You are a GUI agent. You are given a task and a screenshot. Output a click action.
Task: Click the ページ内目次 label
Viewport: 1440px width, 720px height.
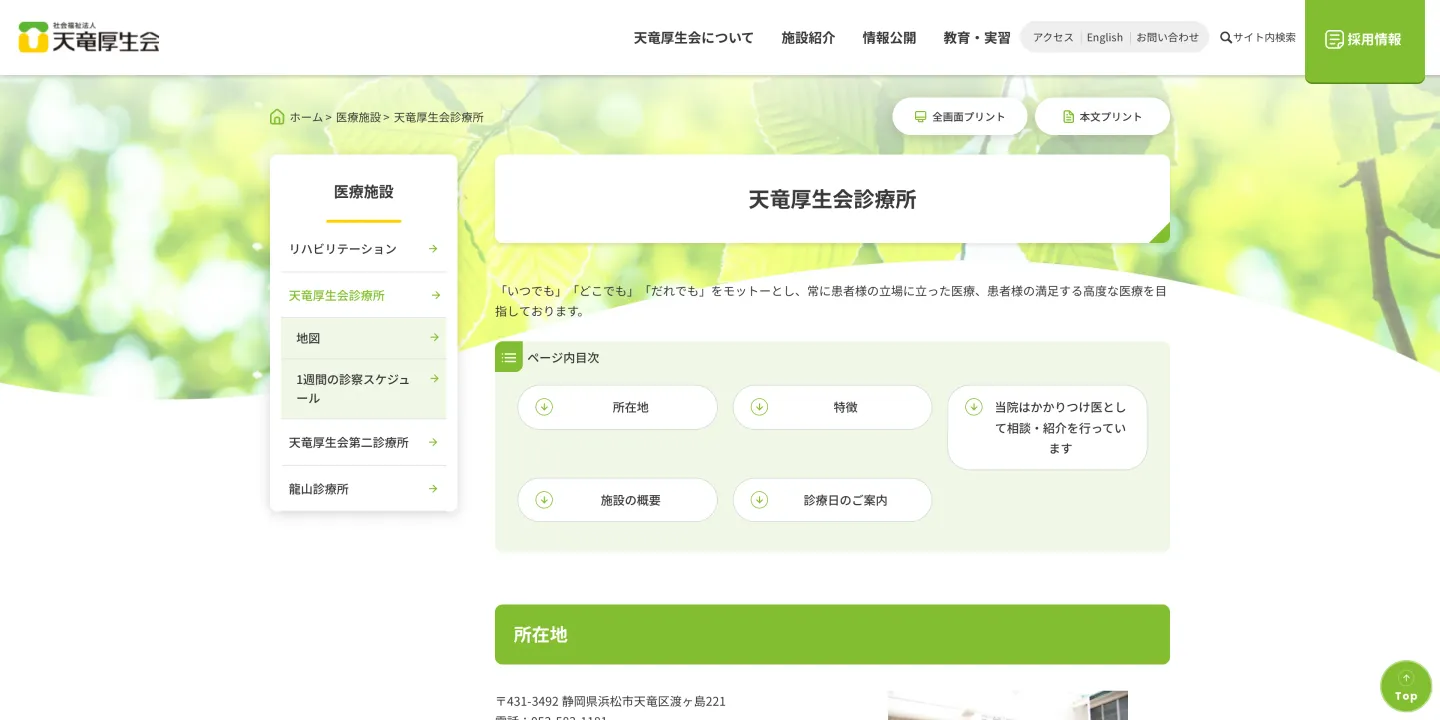563,357
